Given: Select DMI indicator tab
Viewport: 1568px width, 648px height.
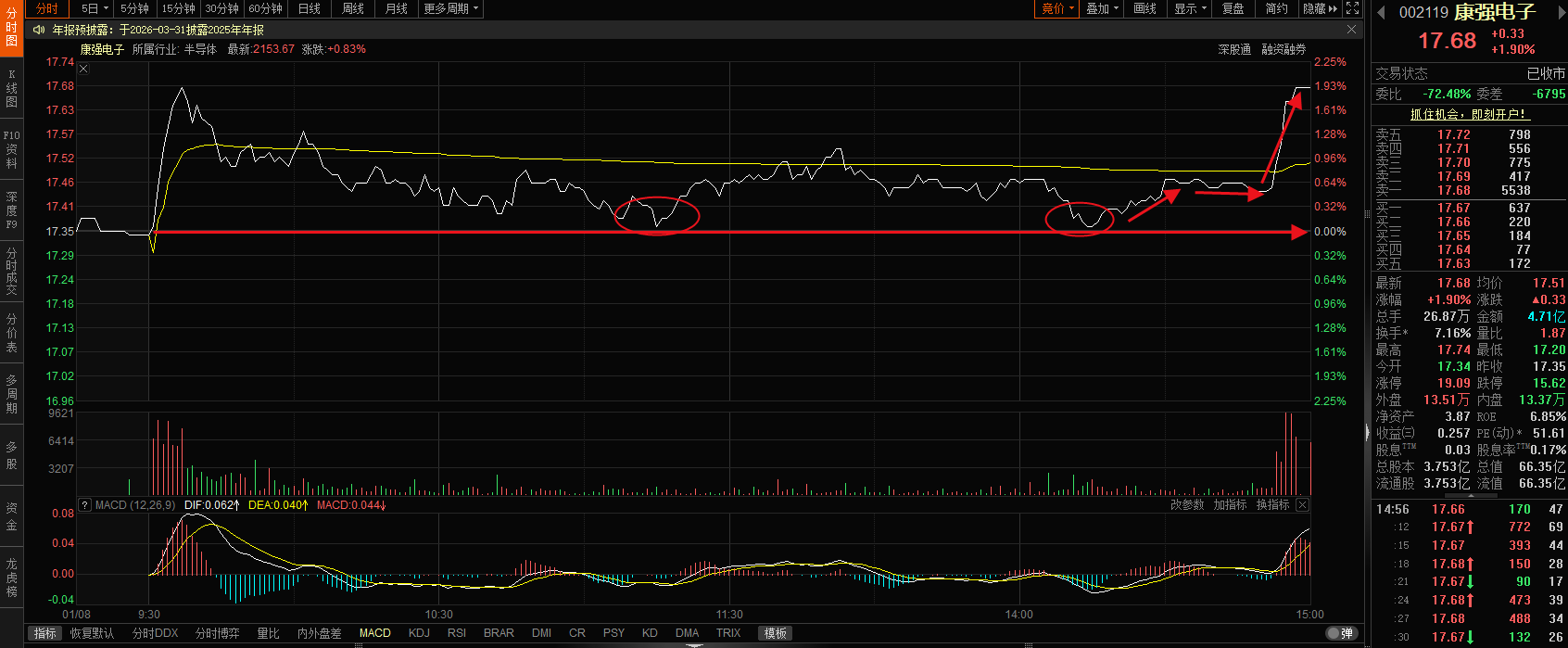Looking at the screenshot, I should (x=542, y=633).
